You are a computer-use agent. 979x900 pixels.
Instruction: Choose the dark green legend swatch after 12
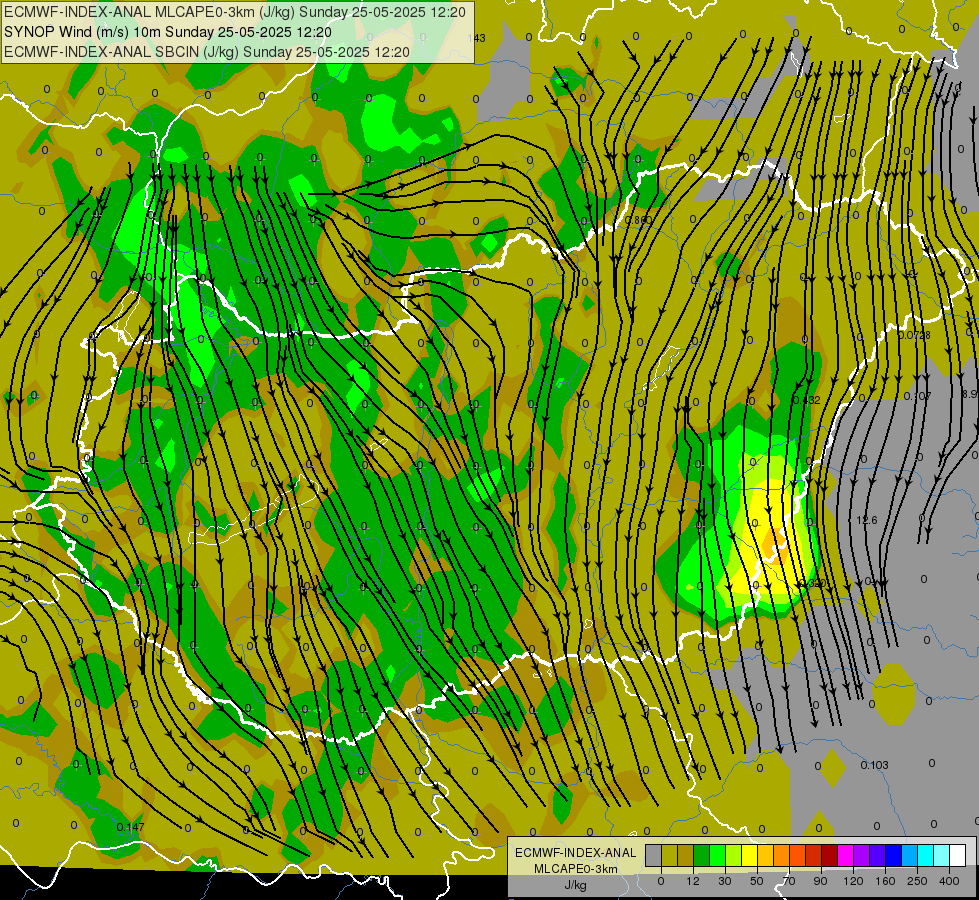[702, 855]
